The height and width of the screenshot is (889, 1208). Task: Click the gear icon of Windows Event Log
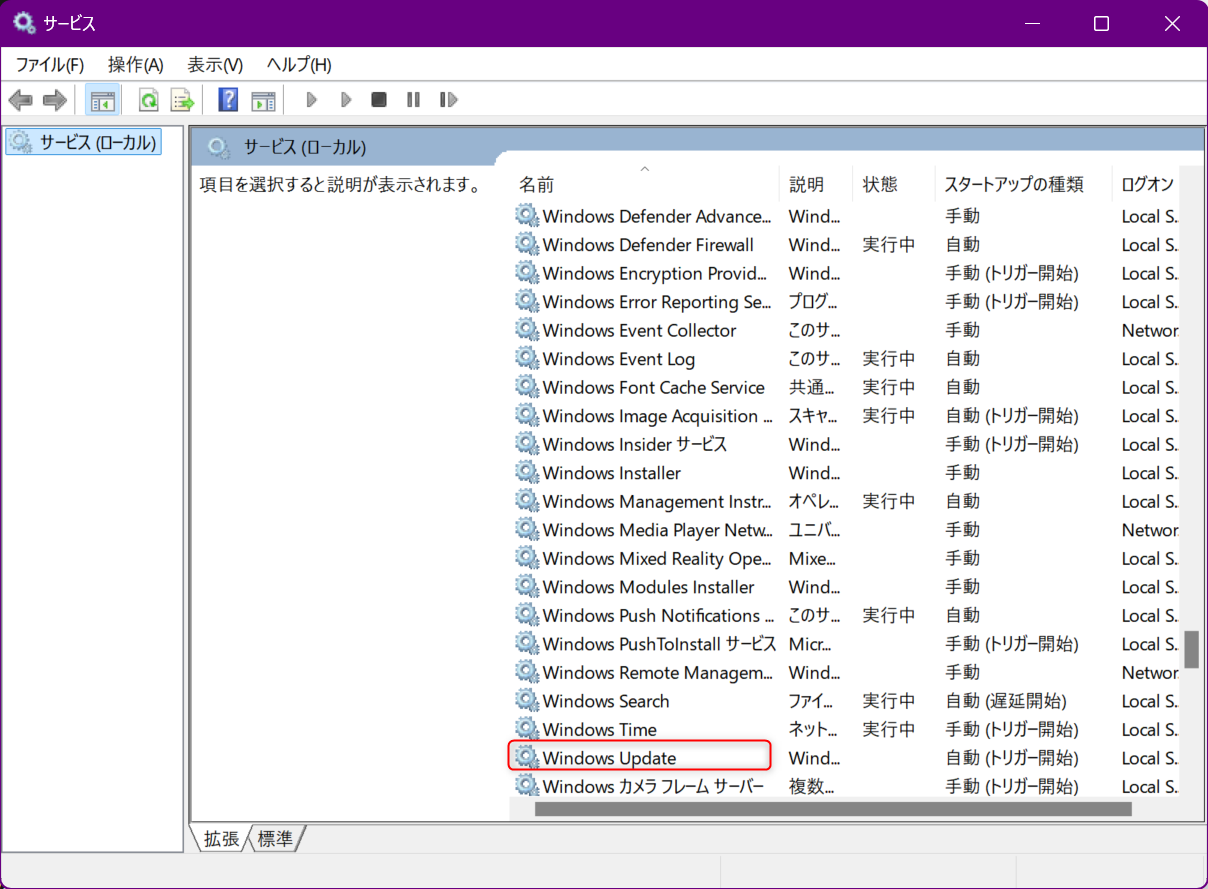coord(527,358)
